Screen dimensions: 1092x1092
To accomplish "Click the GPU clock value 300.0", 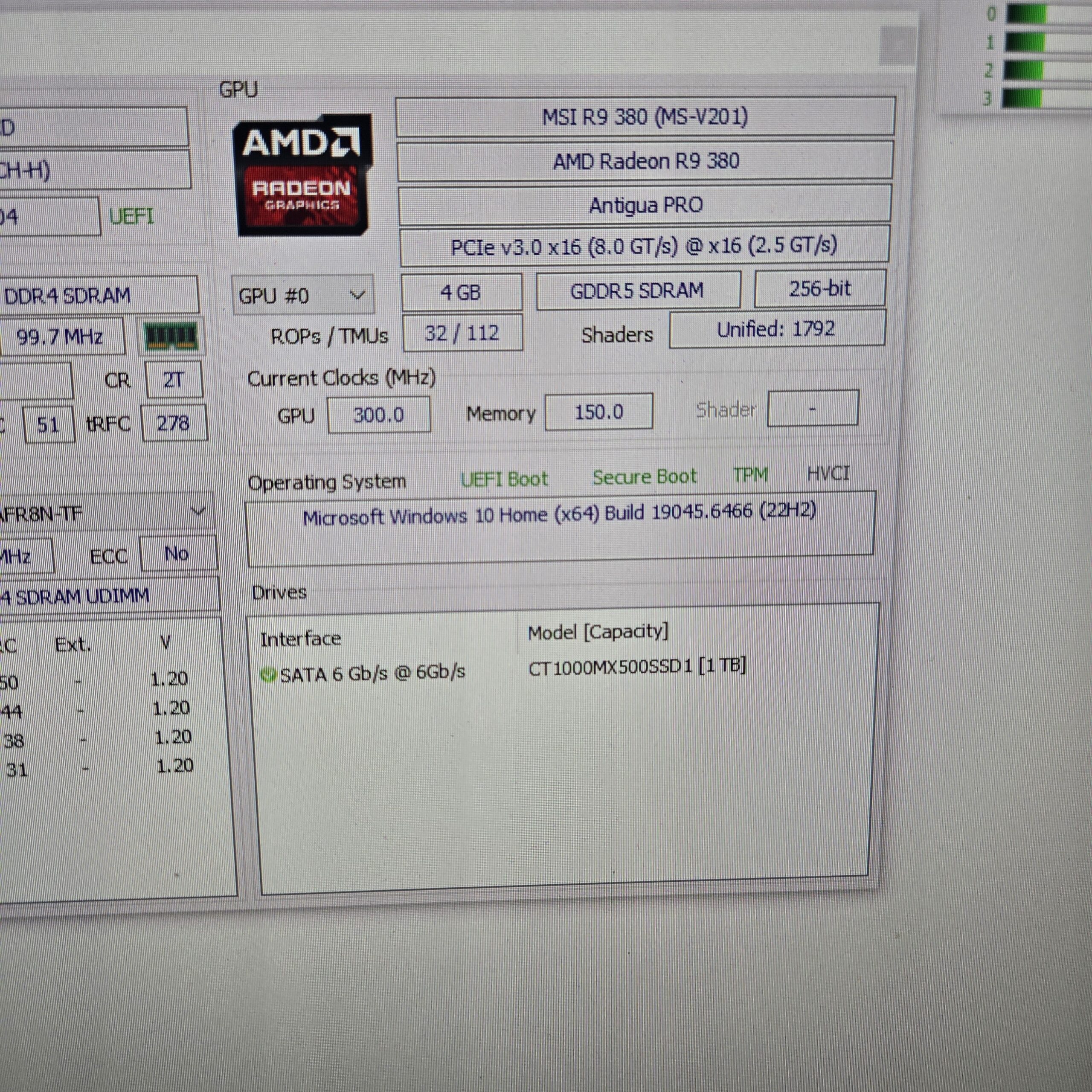I will [x=379, y=415].
